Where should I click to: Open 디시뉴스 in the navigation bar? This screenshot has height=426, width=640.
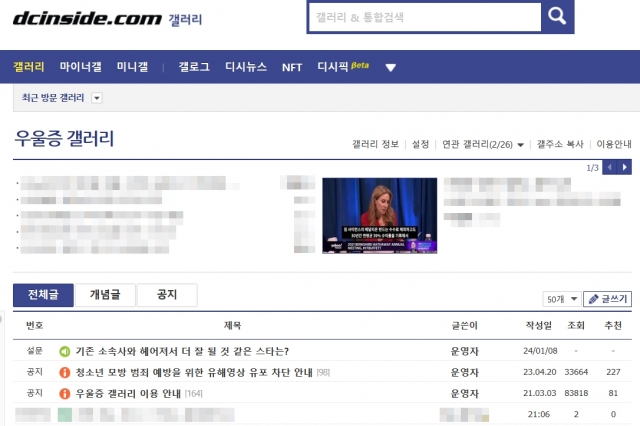(x=246, y=67)
